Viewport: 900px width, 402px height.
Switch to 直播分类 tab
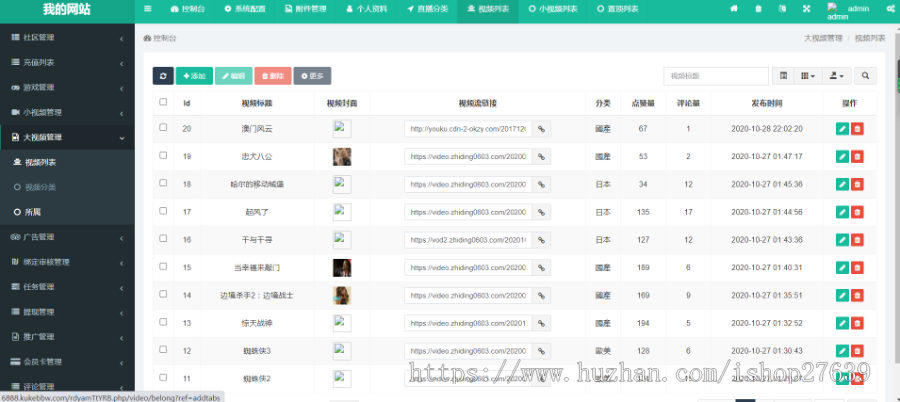[x=427, y=9]
